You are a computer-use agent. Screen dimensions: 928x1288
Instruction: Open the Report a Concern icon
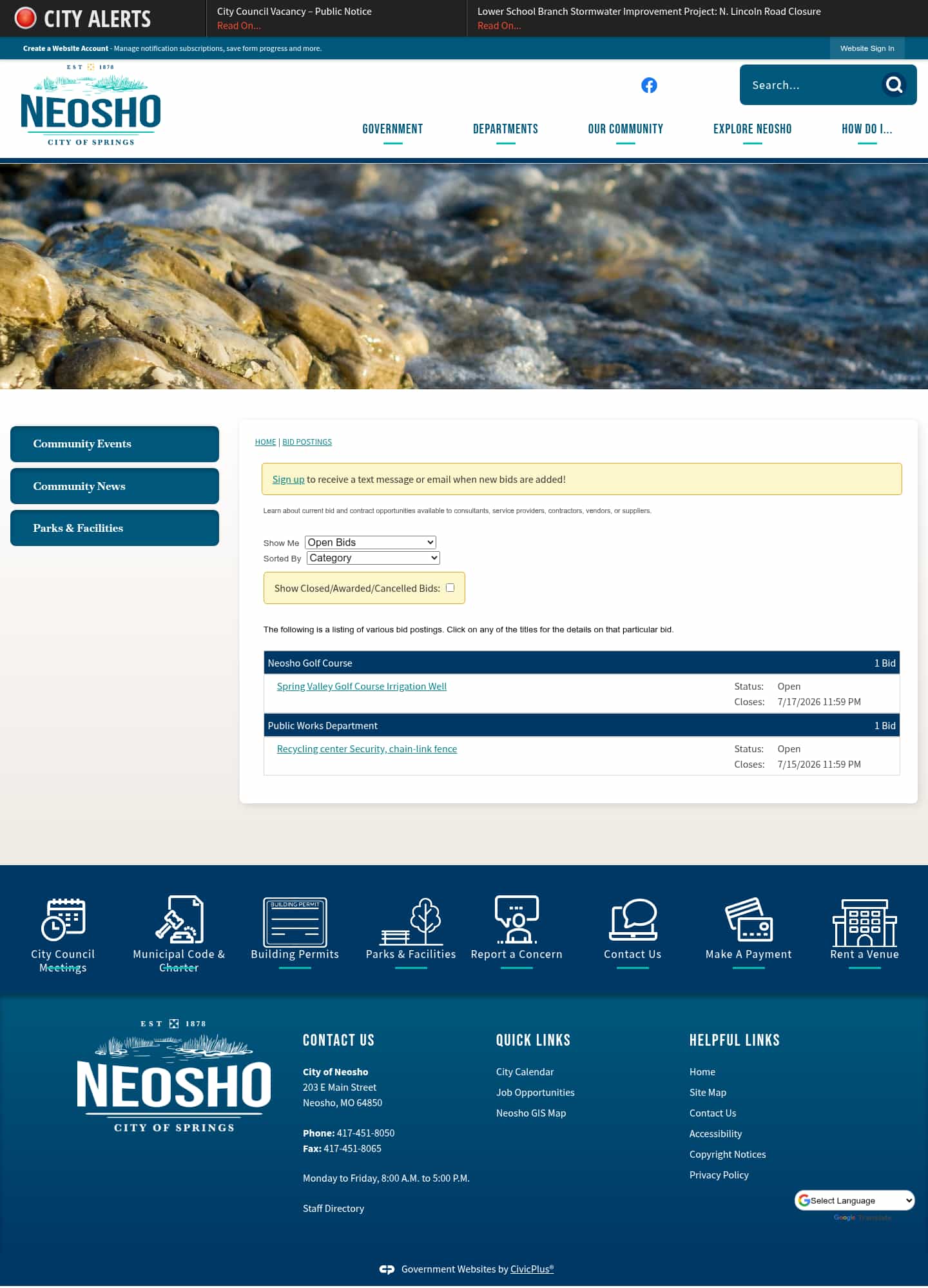[x=517, y=919]
